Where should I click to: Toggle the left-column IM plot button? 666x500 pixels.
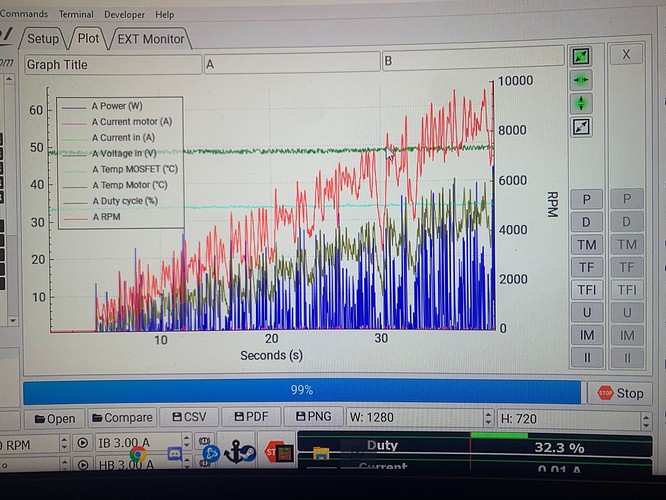pyautogui.click(x=587, y=336)
